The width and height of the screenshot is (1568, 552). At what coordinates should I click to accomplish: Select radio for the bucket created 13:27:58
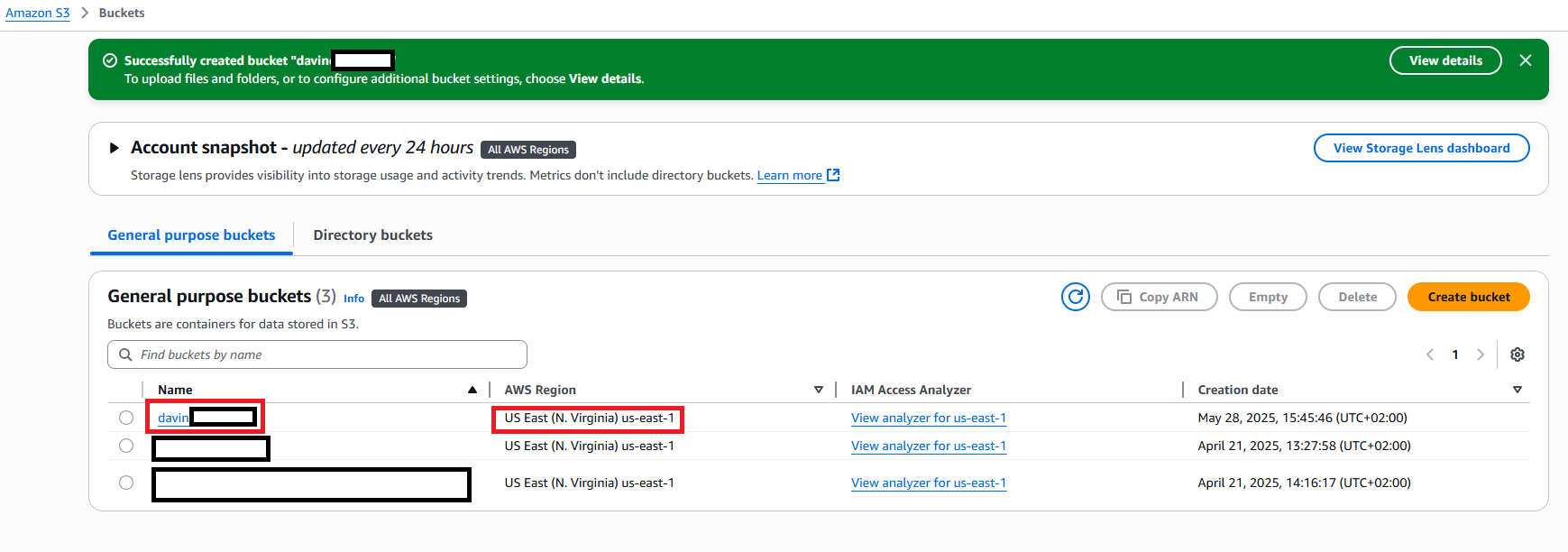tap(126, 446)
